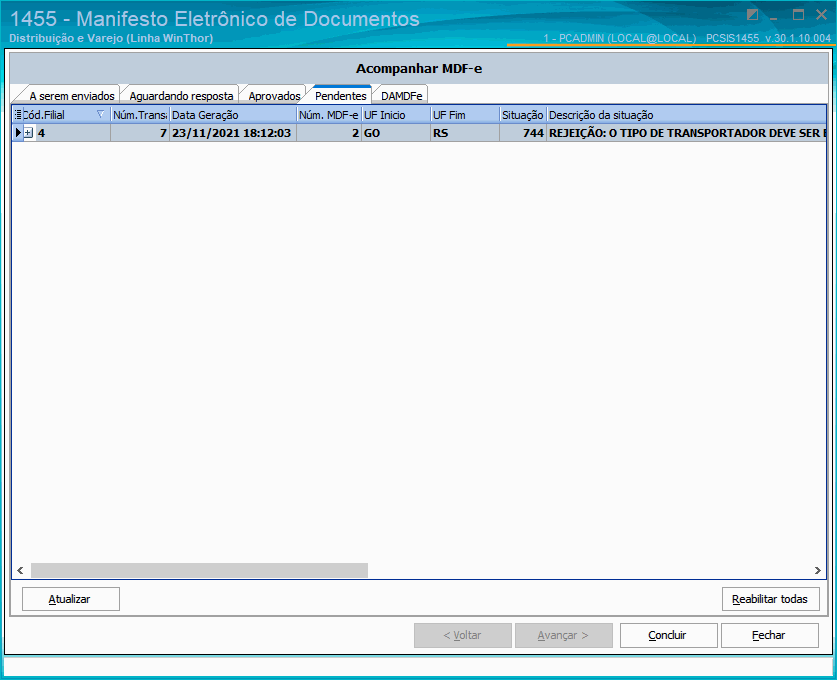Viewport: 837px width, 680px height.
Task: Open DAMDFe tab
Action: point(401,96)
